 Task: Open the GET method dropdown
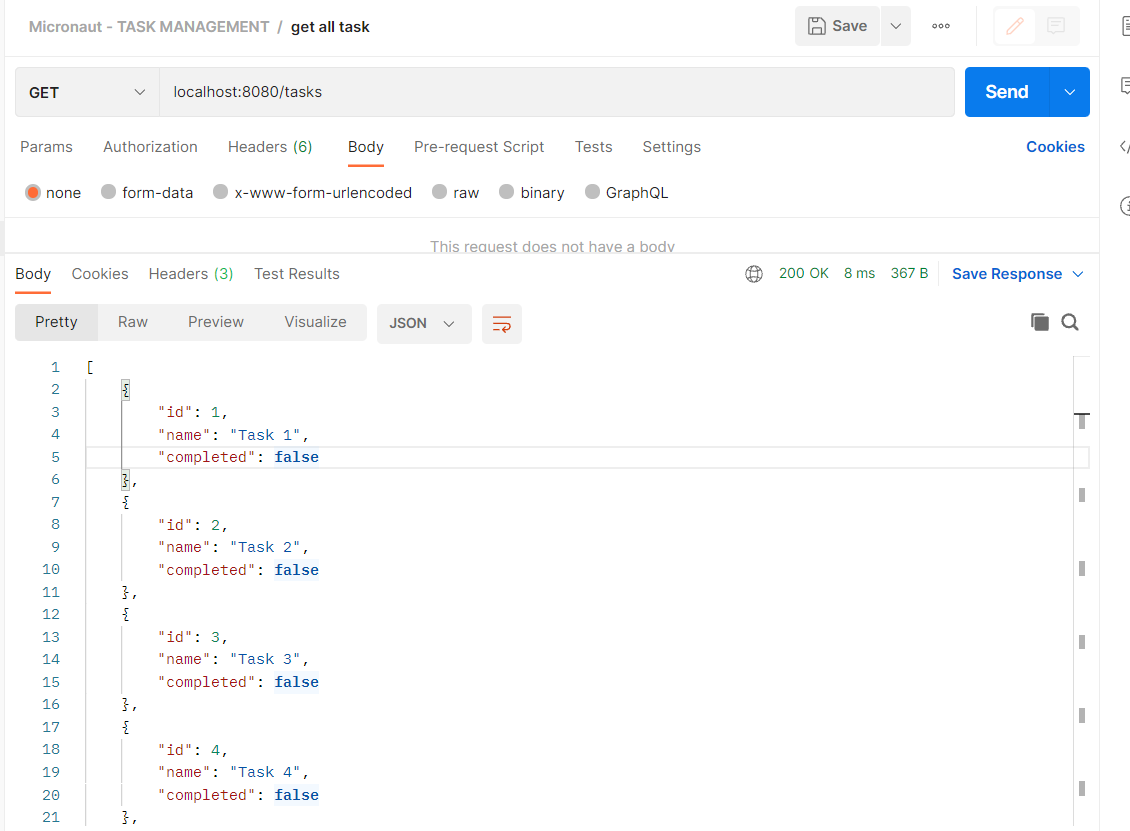(86, 91)
